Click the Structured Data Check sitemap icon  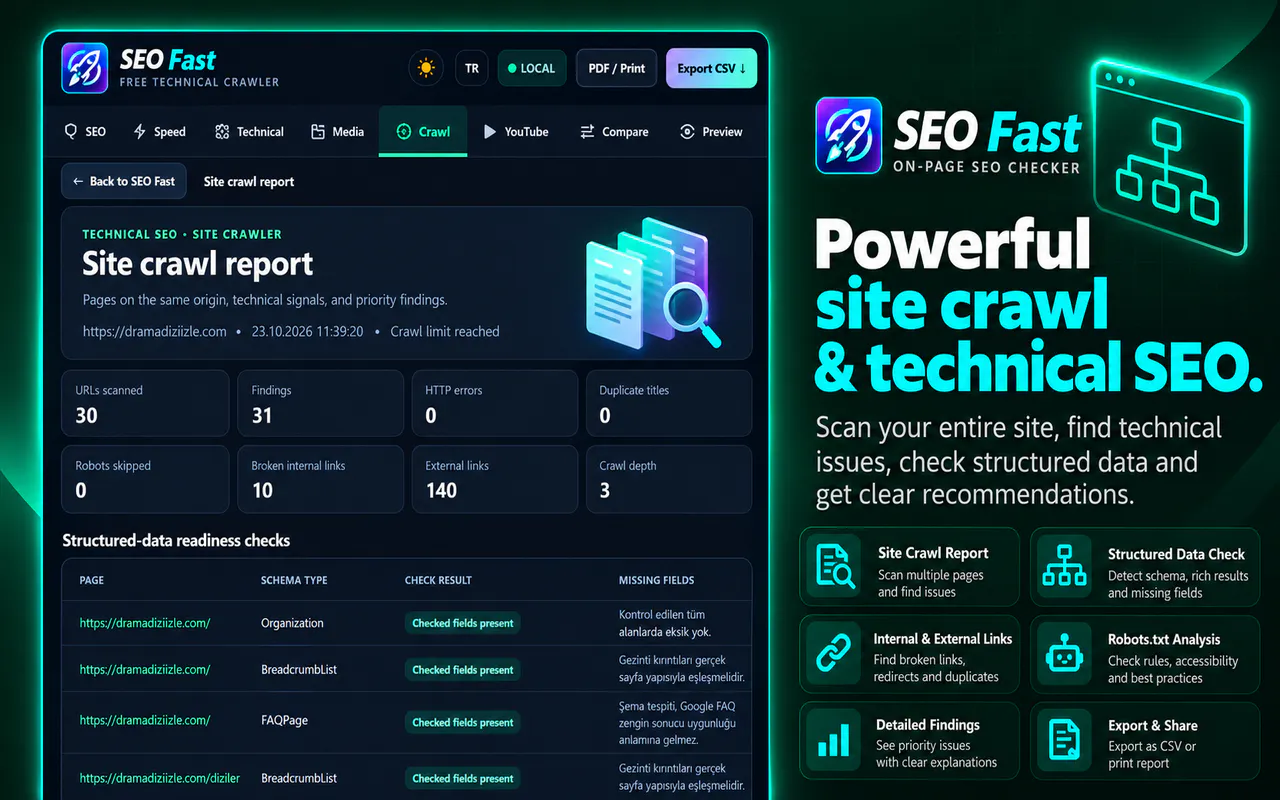(1064, 567)
